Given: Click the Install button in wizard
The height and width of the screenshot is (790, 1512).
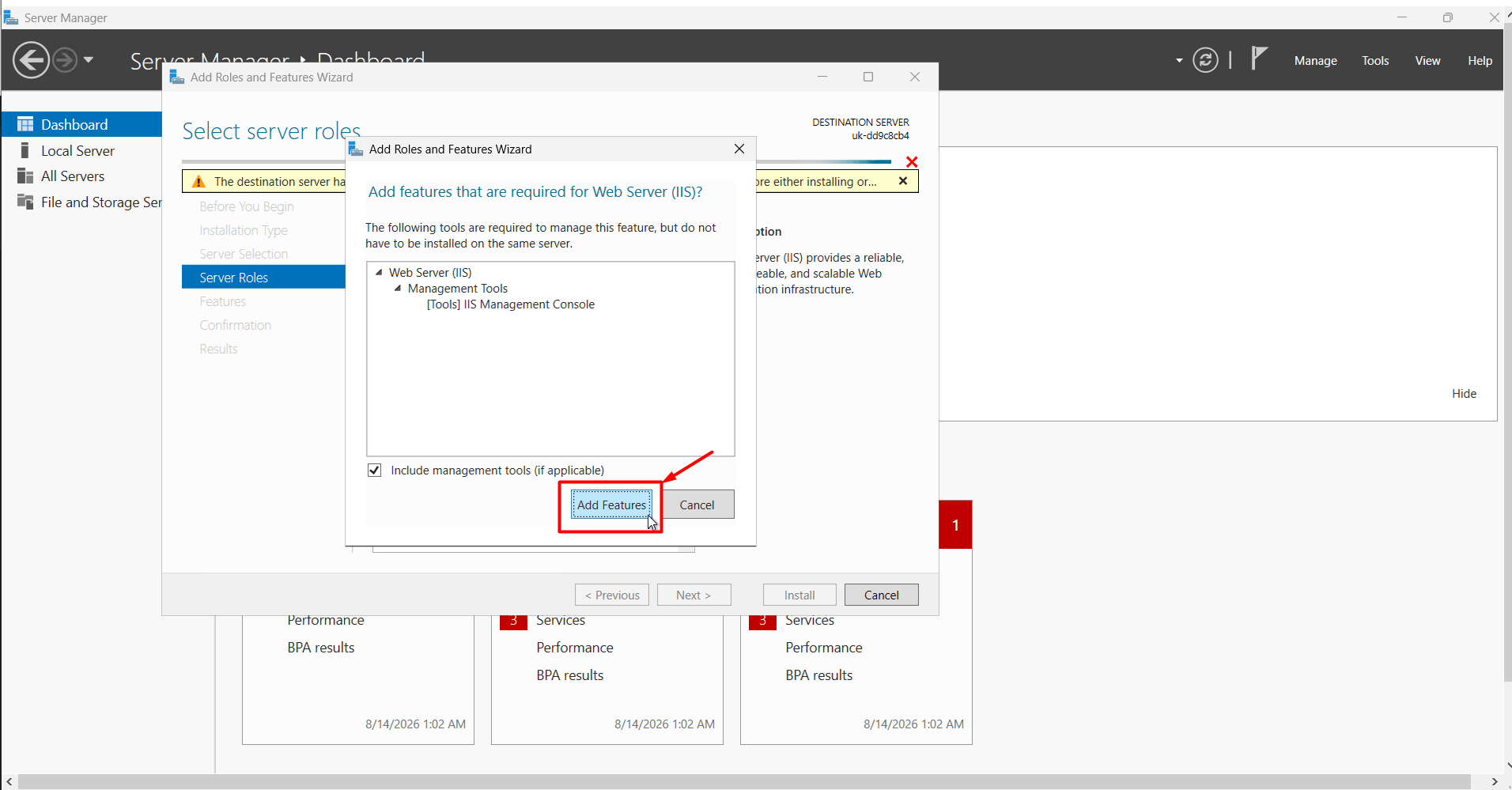Looking at the screenshot, I should point(799,595).
